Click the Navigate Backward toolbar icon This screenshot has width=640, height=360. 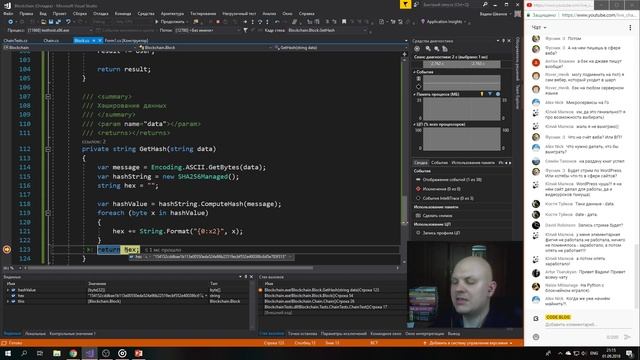(x=11, y=22)
